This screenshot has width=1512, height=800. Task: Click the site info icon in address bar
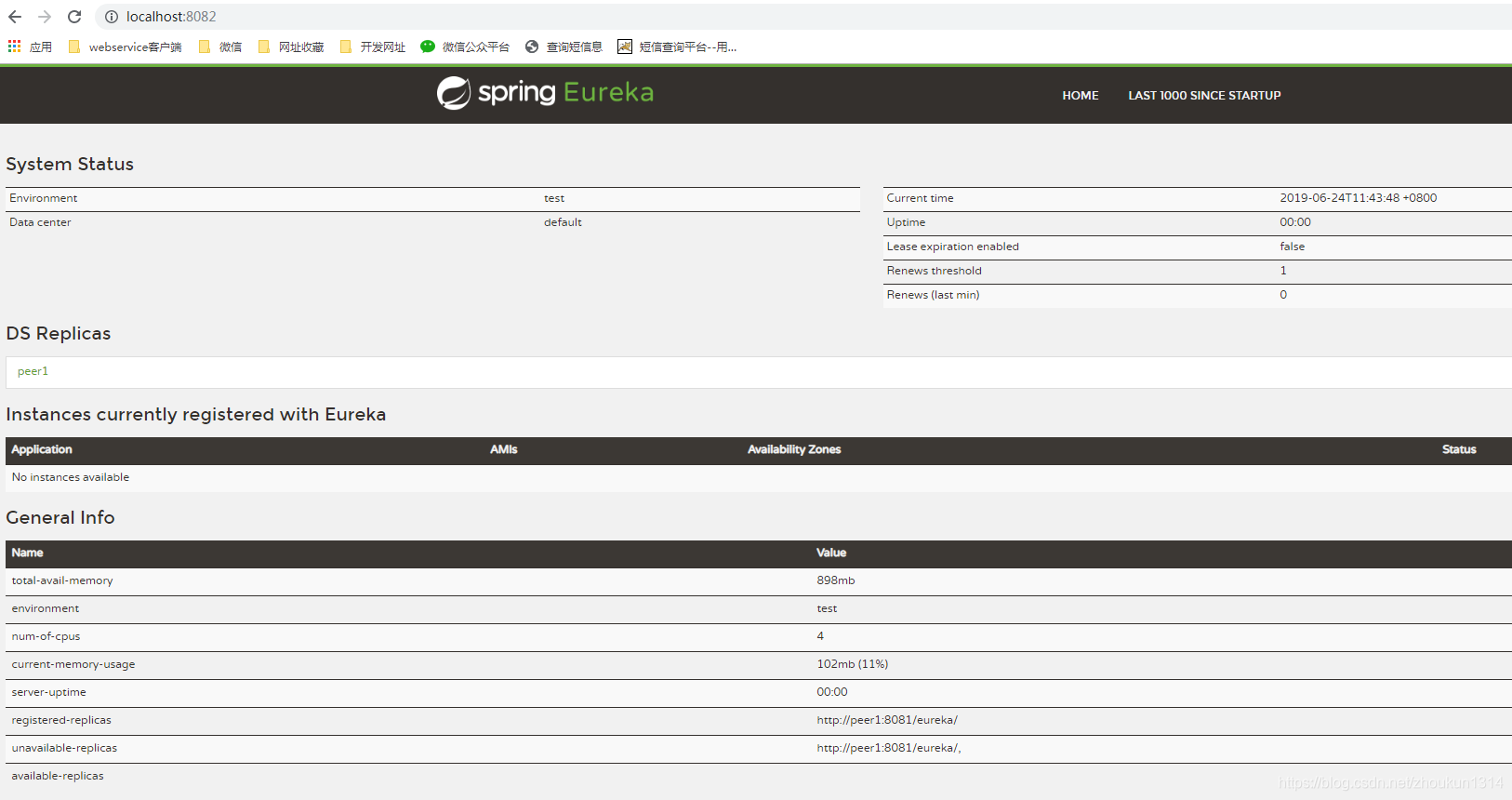pos(112,17)
